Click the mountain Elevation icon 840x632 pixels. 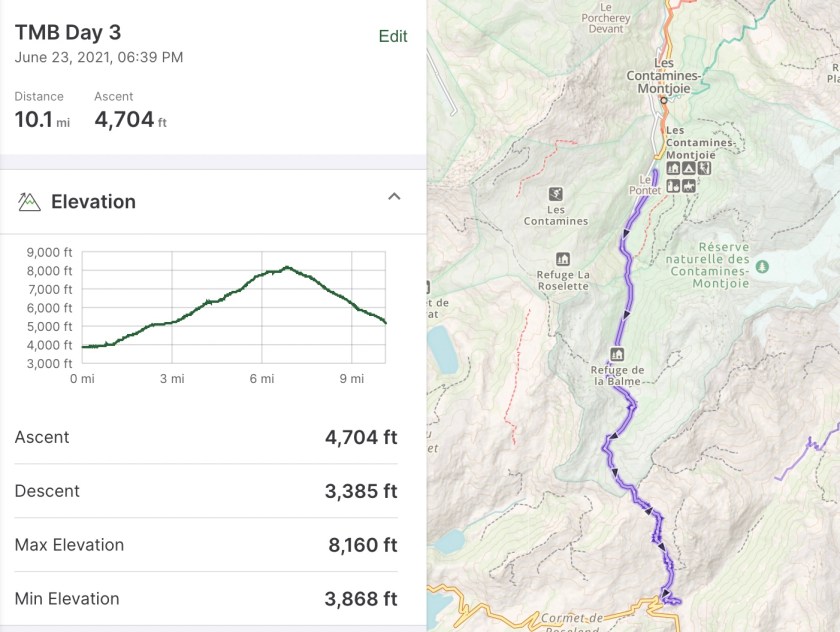click(29, 202)
